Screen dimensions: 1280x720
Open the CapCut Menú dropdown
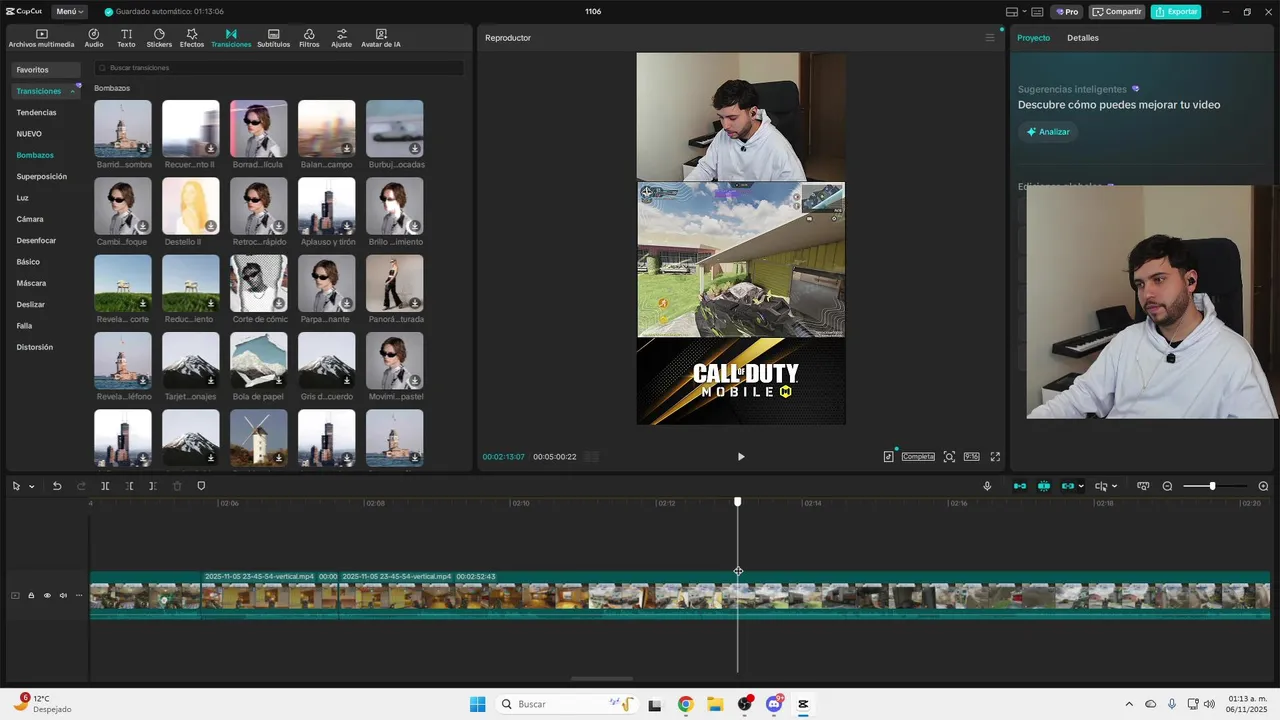coord(70,12)
